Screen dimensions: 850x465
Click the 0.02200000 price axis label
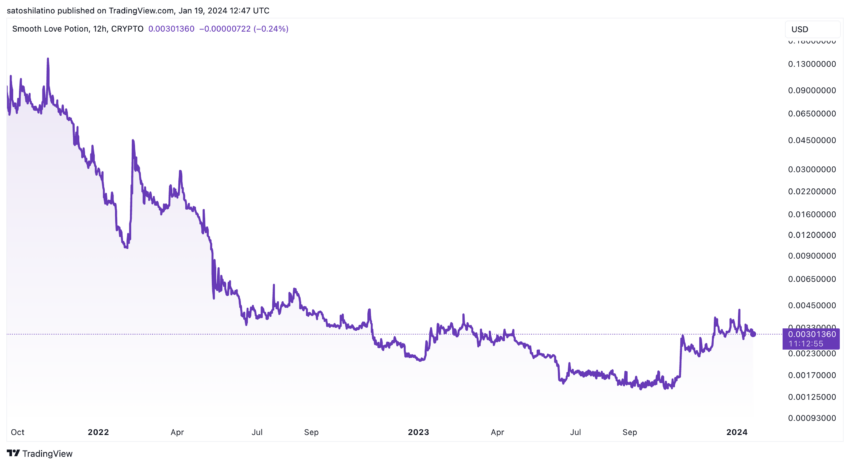point(812,192)
